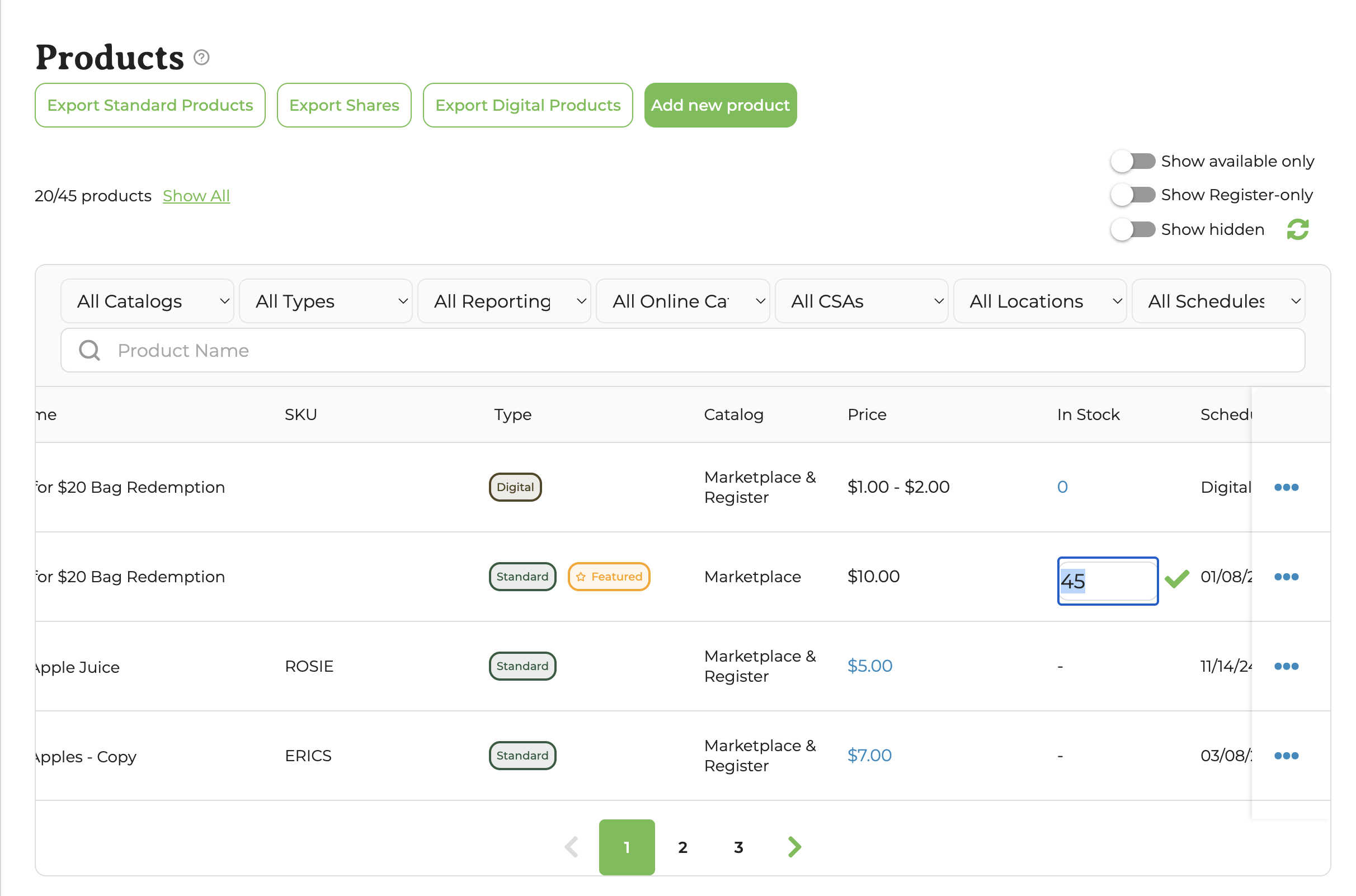Click the $5.00 price link
The width and height of the screenshot is (1356, 896).
[x=869, y=666]
